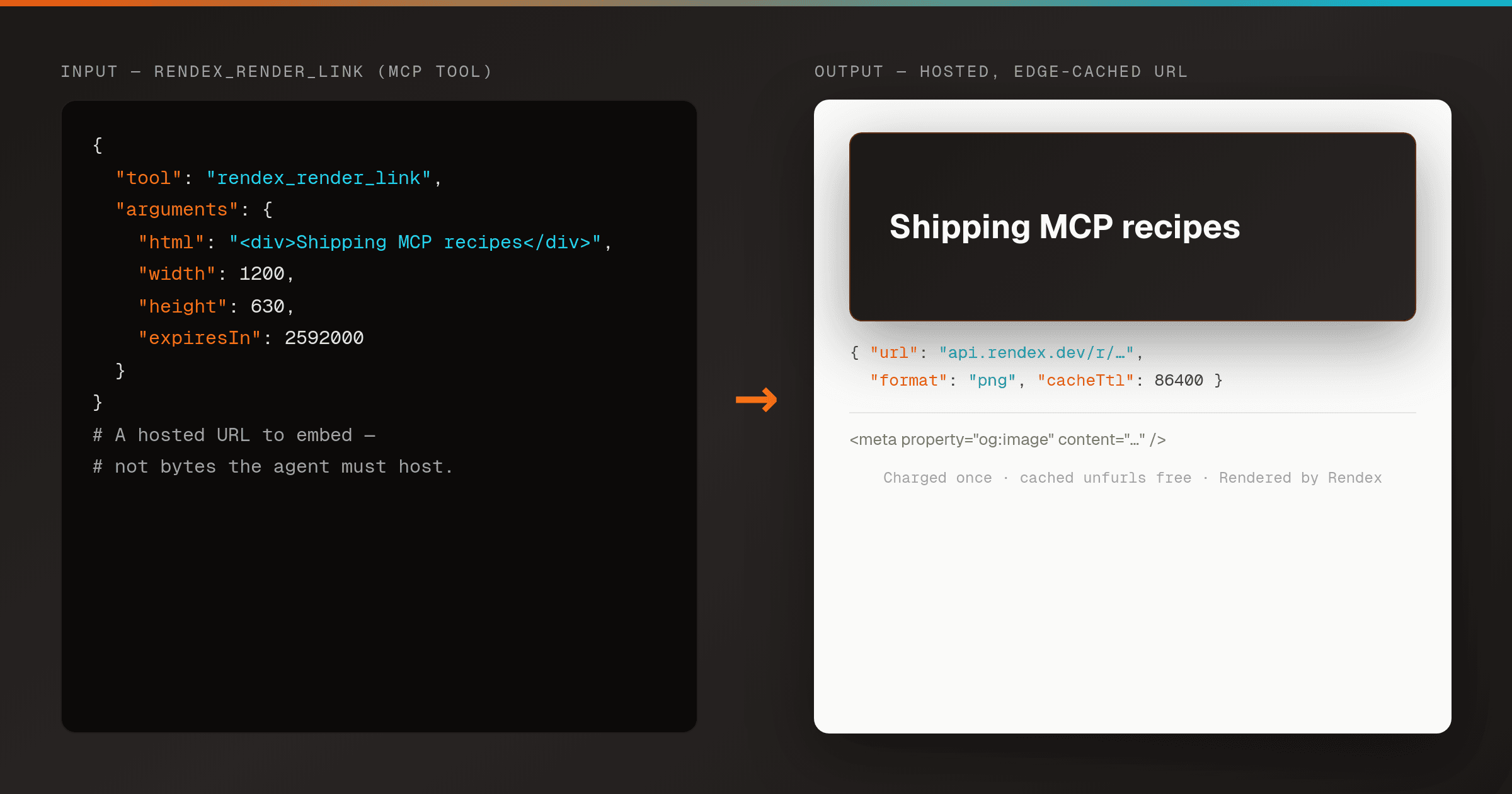Click the height value 630

tap(268, 307)
